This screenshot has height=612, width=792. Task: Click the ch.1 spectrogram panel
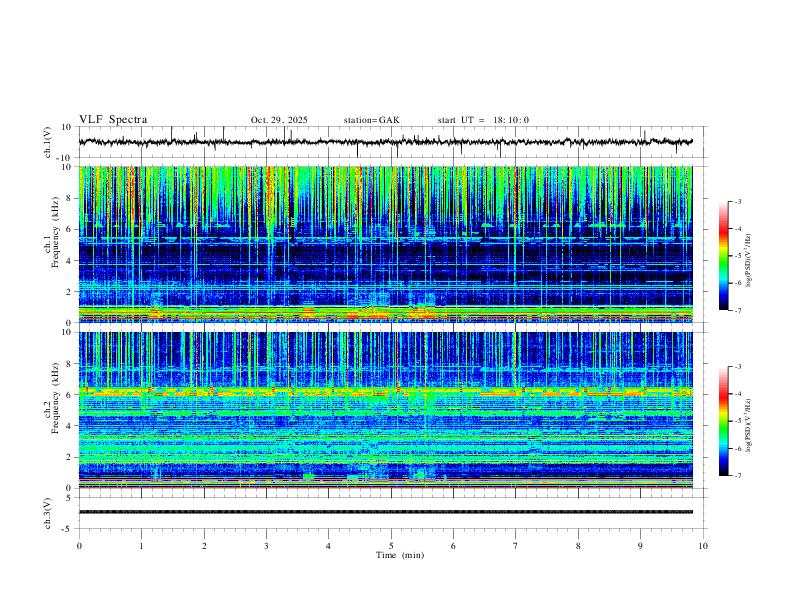385,244
